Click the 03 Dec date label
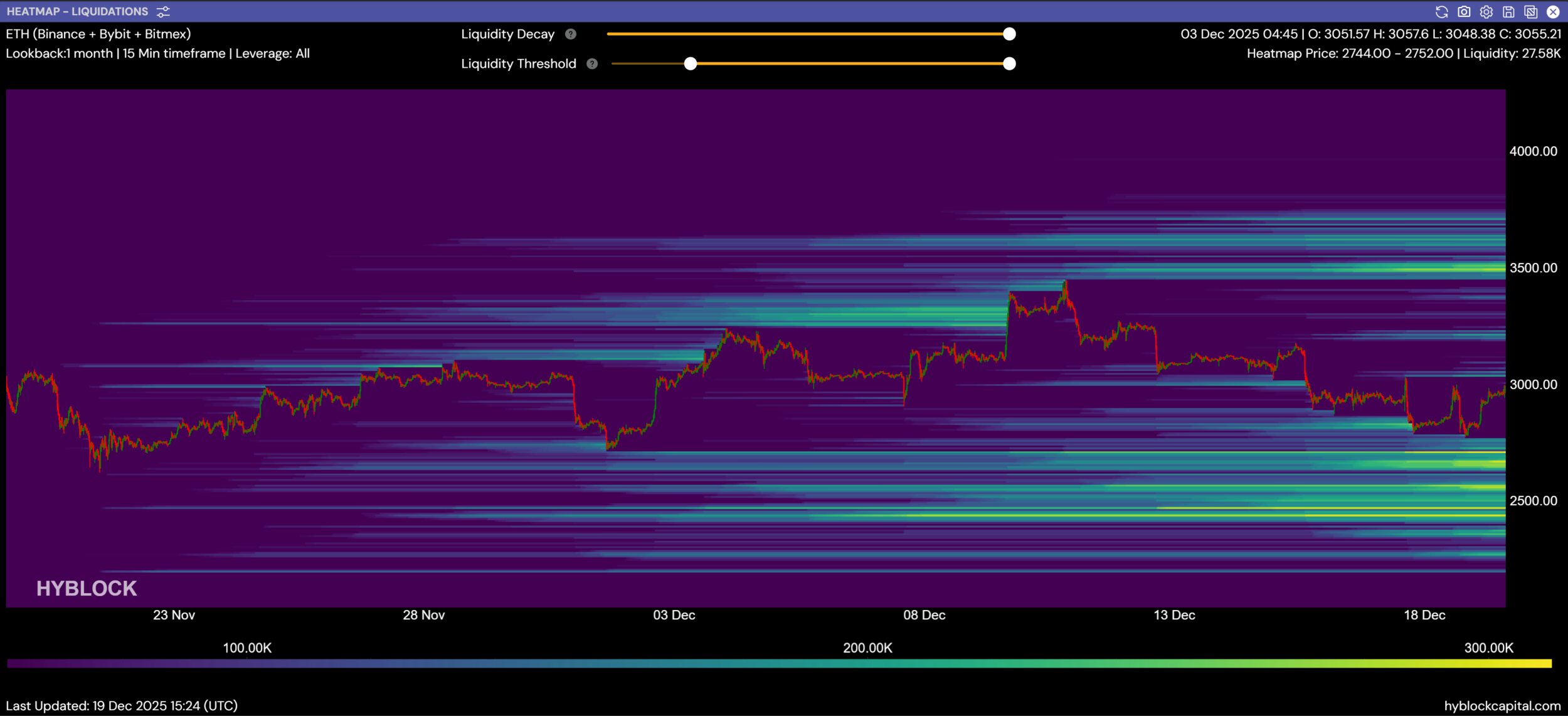 coord(674,615)
